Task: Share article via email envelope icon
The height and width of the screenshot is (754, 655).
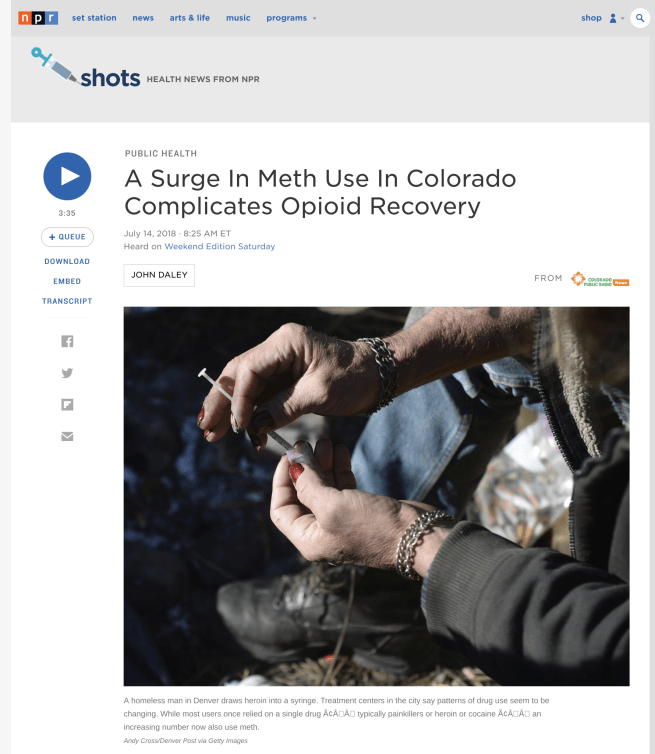Action: [67, 437]
